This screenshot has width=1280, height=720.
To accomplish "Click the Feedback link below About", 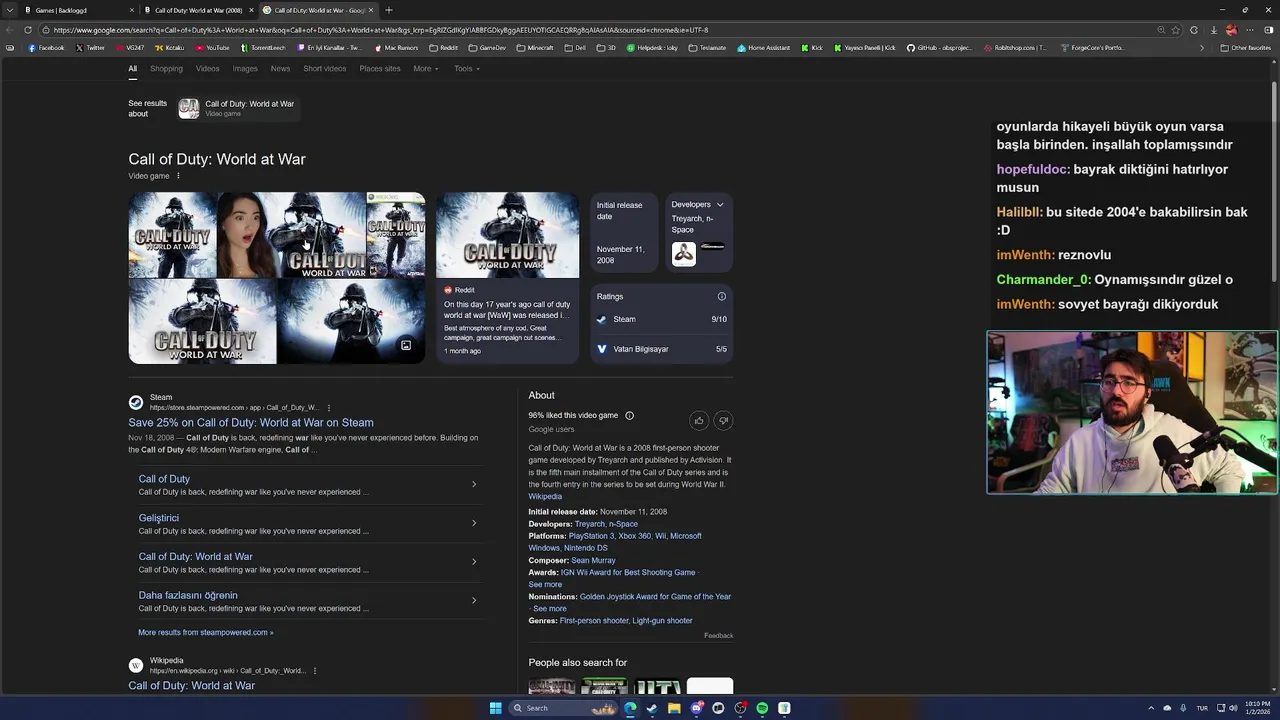I will pos(718,636).
